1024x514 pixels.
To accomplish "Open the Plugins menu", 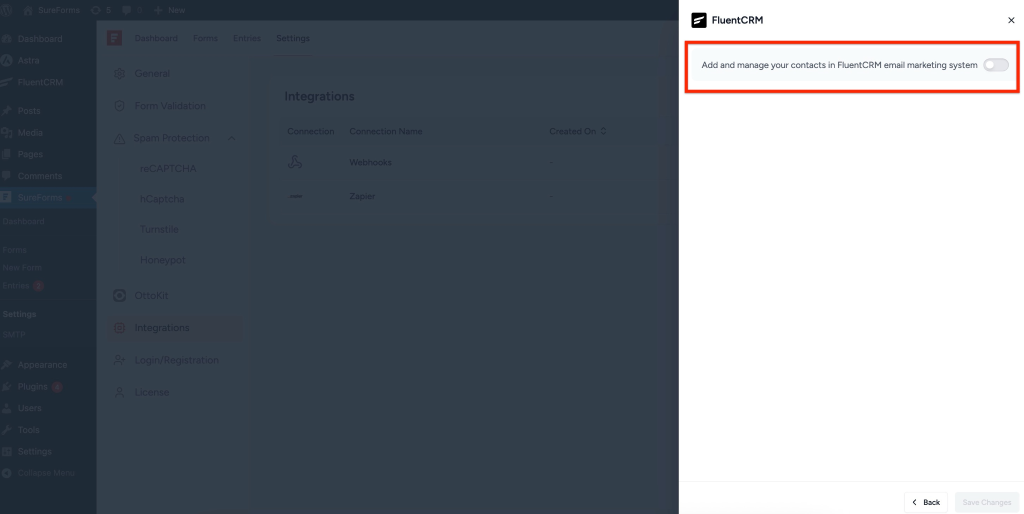I will click(33, 387).
